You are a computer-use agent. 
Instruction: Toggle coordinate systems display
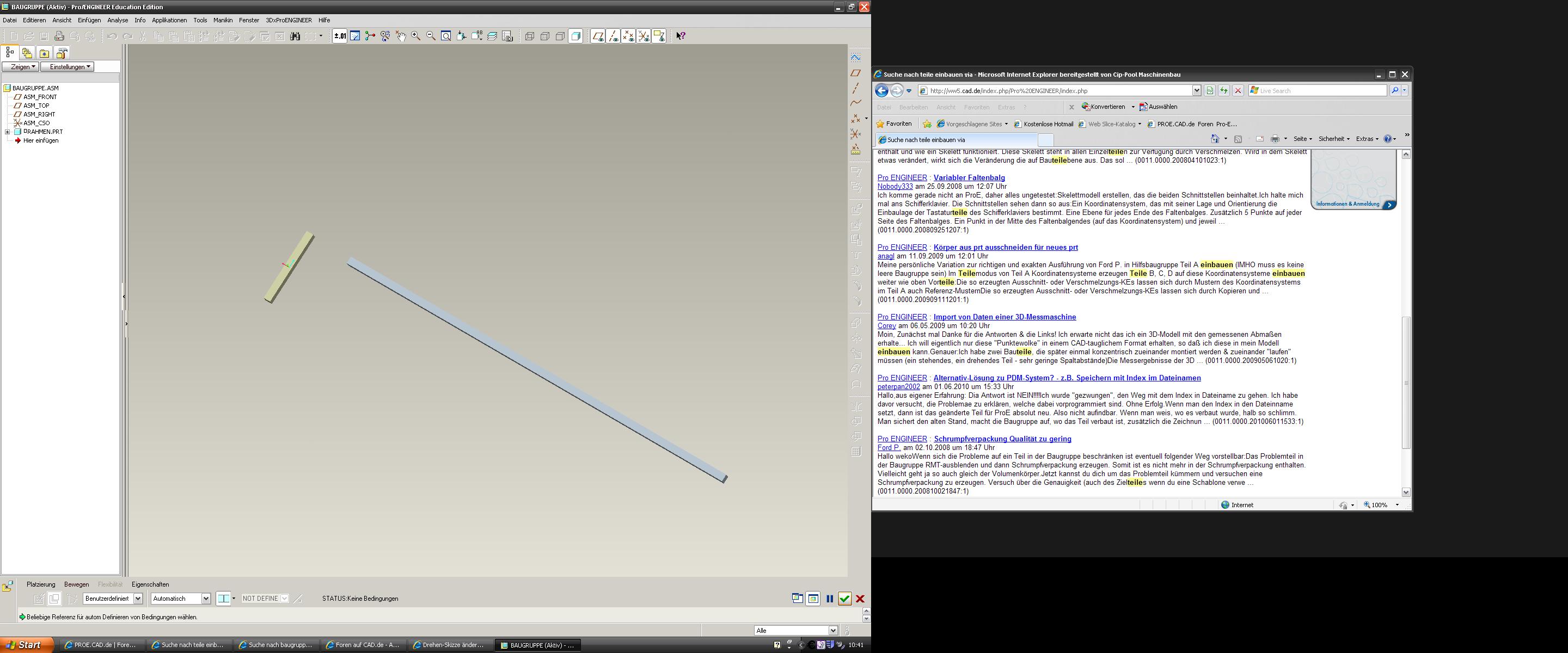tap(644, 36)
